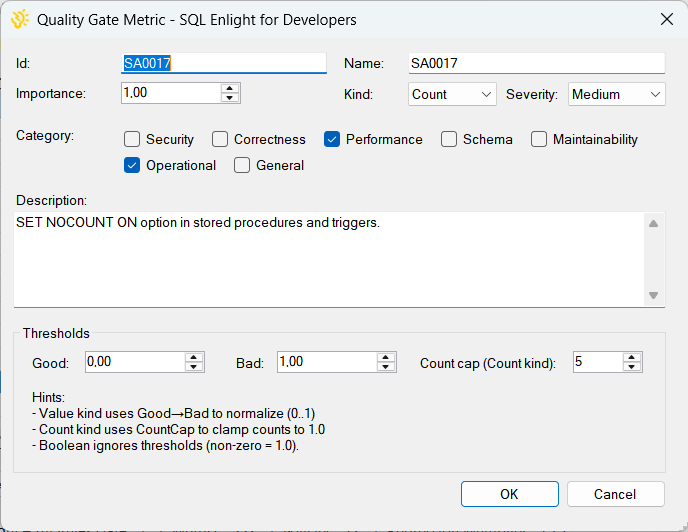
Task: Click inside the Description text area
Action: 329,259
